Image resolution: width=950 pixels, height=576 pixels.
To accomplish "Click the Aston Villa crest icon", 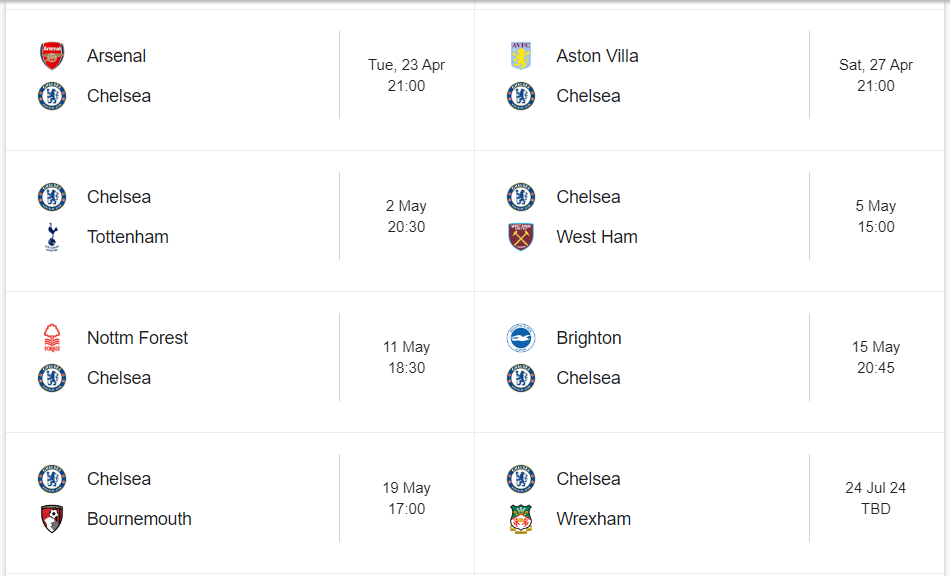I will click(x=521, y=56).
